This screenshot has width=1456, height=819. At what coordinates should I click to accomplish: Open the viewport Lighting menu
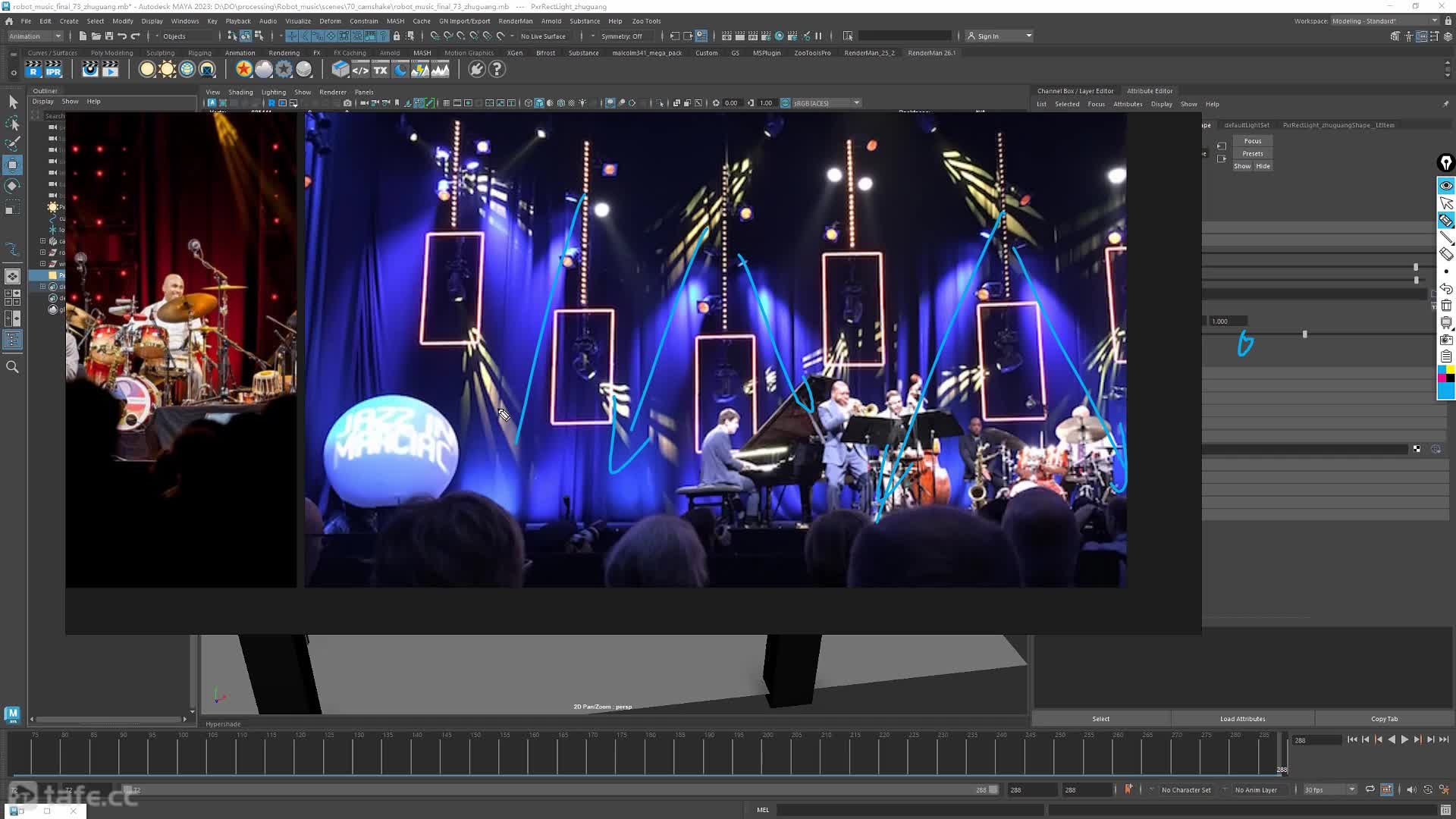click(274, 93)
